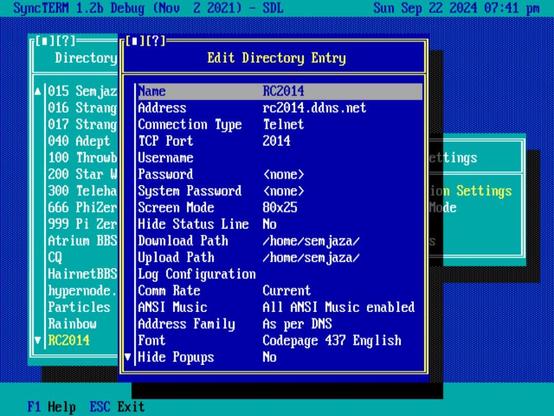Select directory entry Particles

point(79,307)
